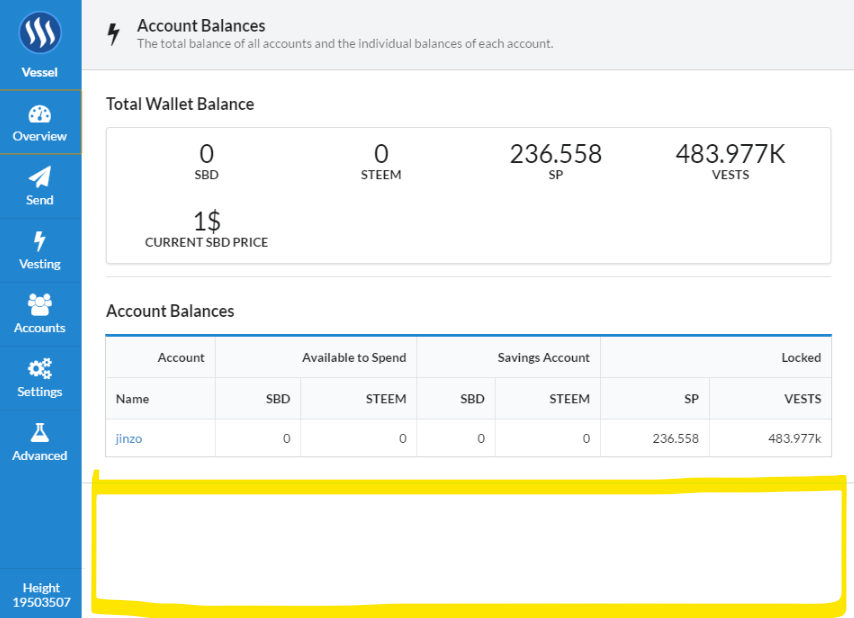Screen dimensions: 854x618
Task: Click the total 236.558 SP figure
Action: pos(556,154)
